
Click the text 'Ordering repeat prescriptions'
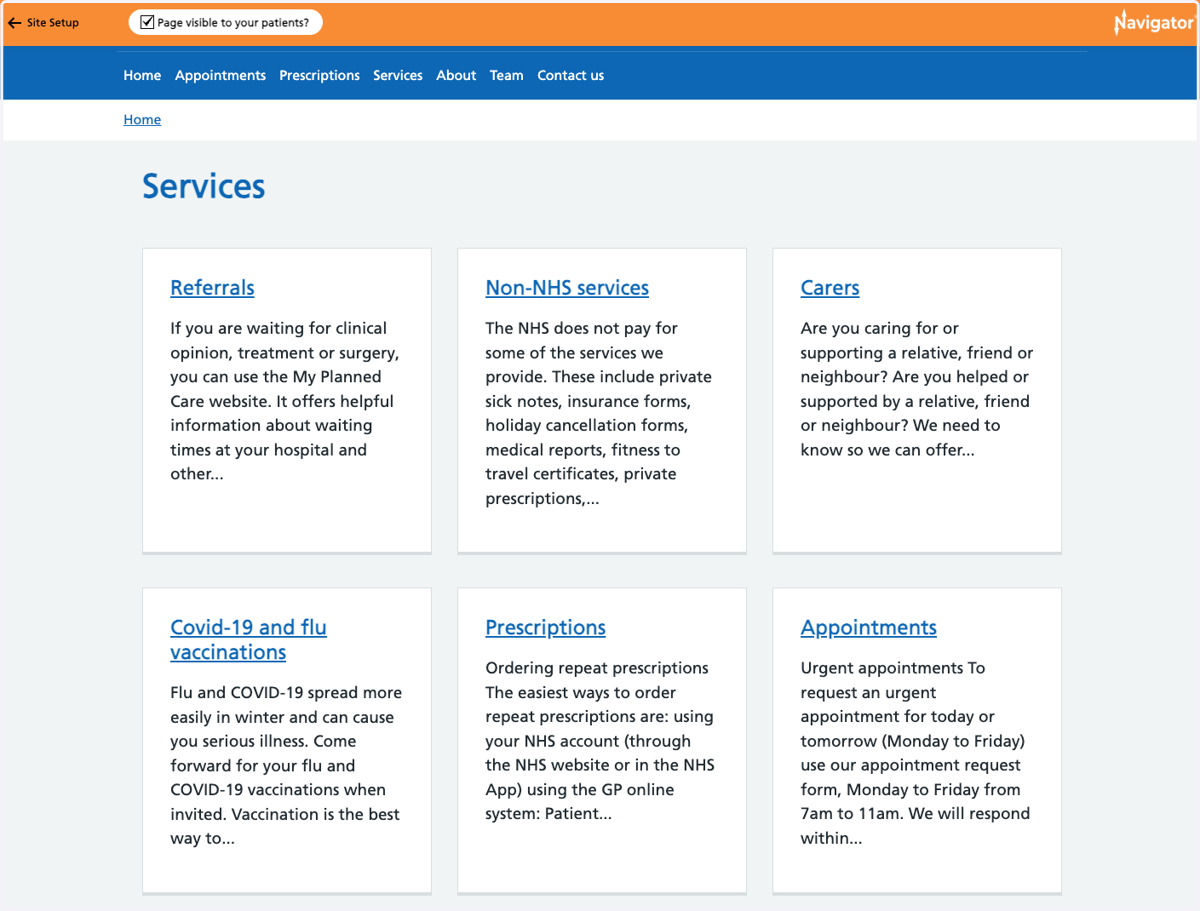tap(597, 668)
